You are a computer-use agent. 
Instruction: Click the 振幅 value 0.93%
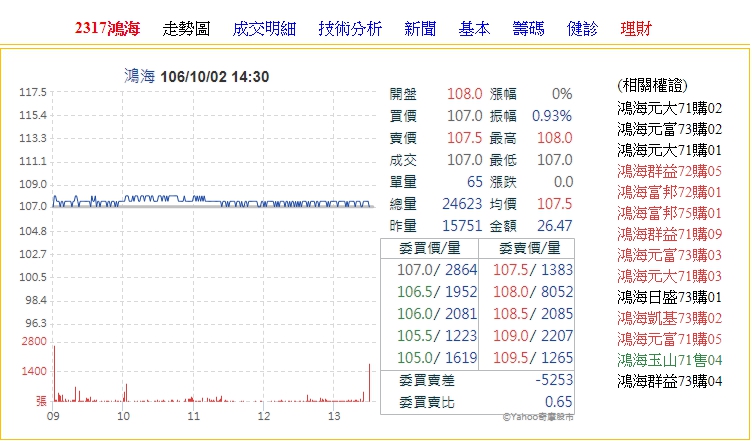[552, 116]
